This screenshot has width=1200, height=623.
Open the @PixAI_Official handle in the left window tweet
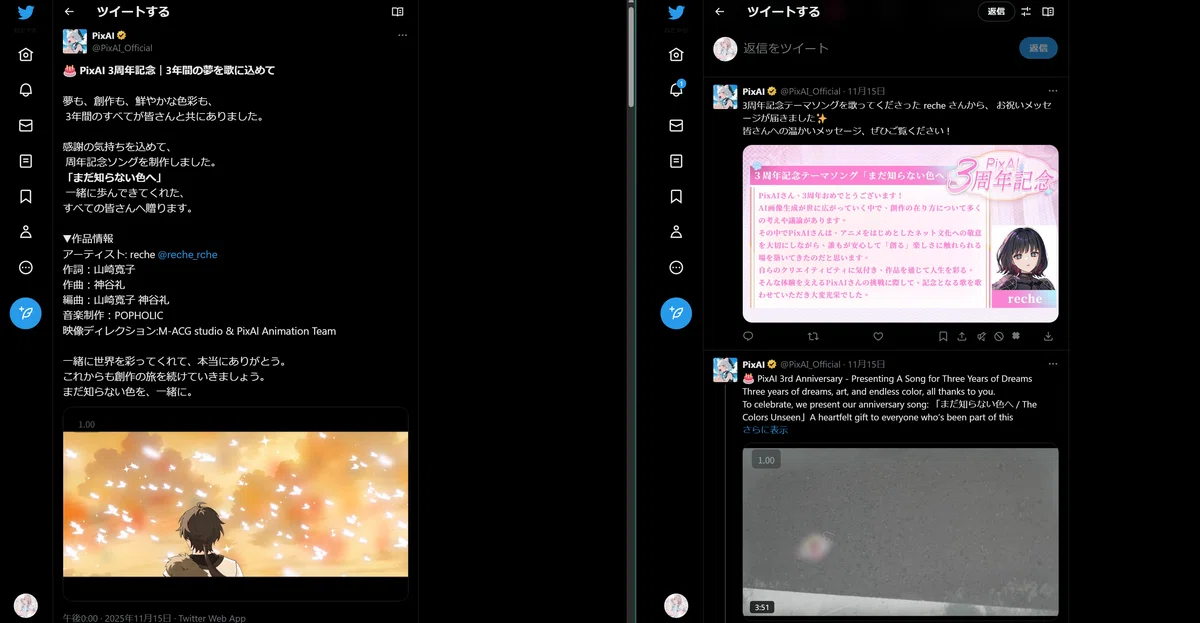[122, 48]
